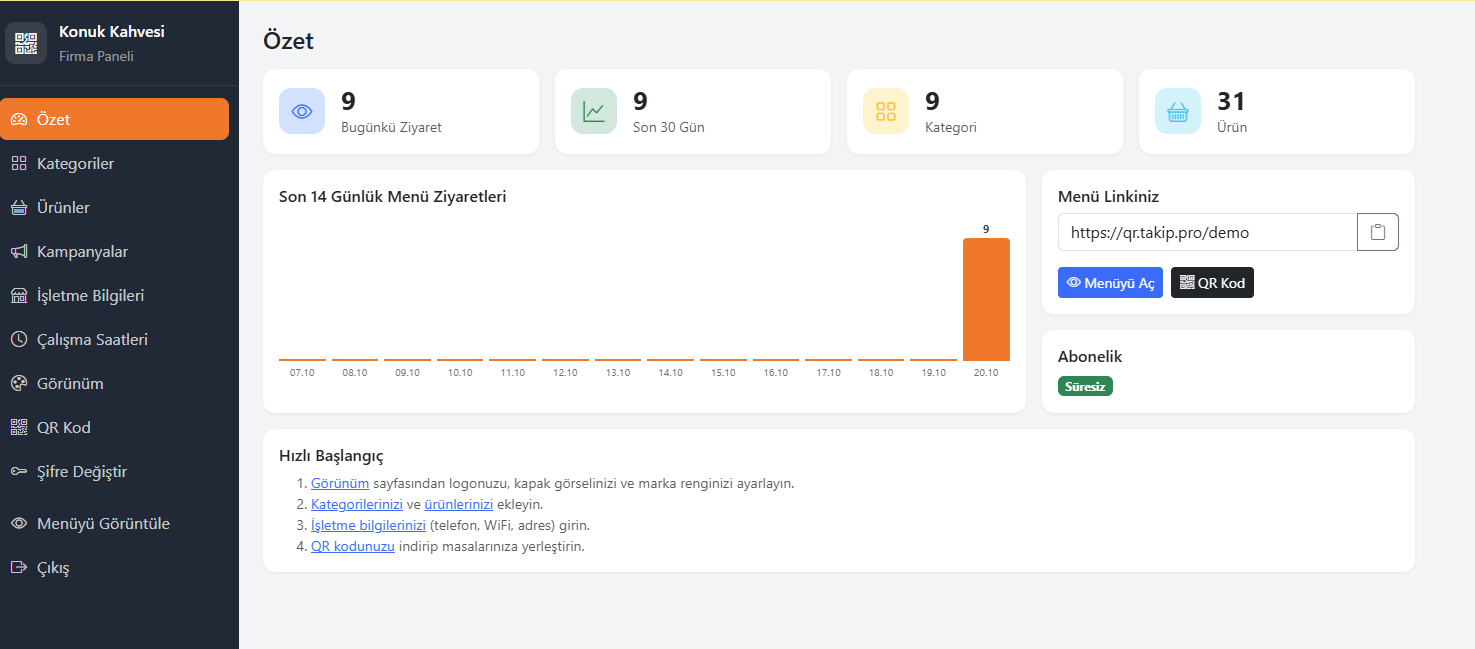
Task: Click the eye icon on Bugünkü Ziyaret card
Action: [302, 111]
